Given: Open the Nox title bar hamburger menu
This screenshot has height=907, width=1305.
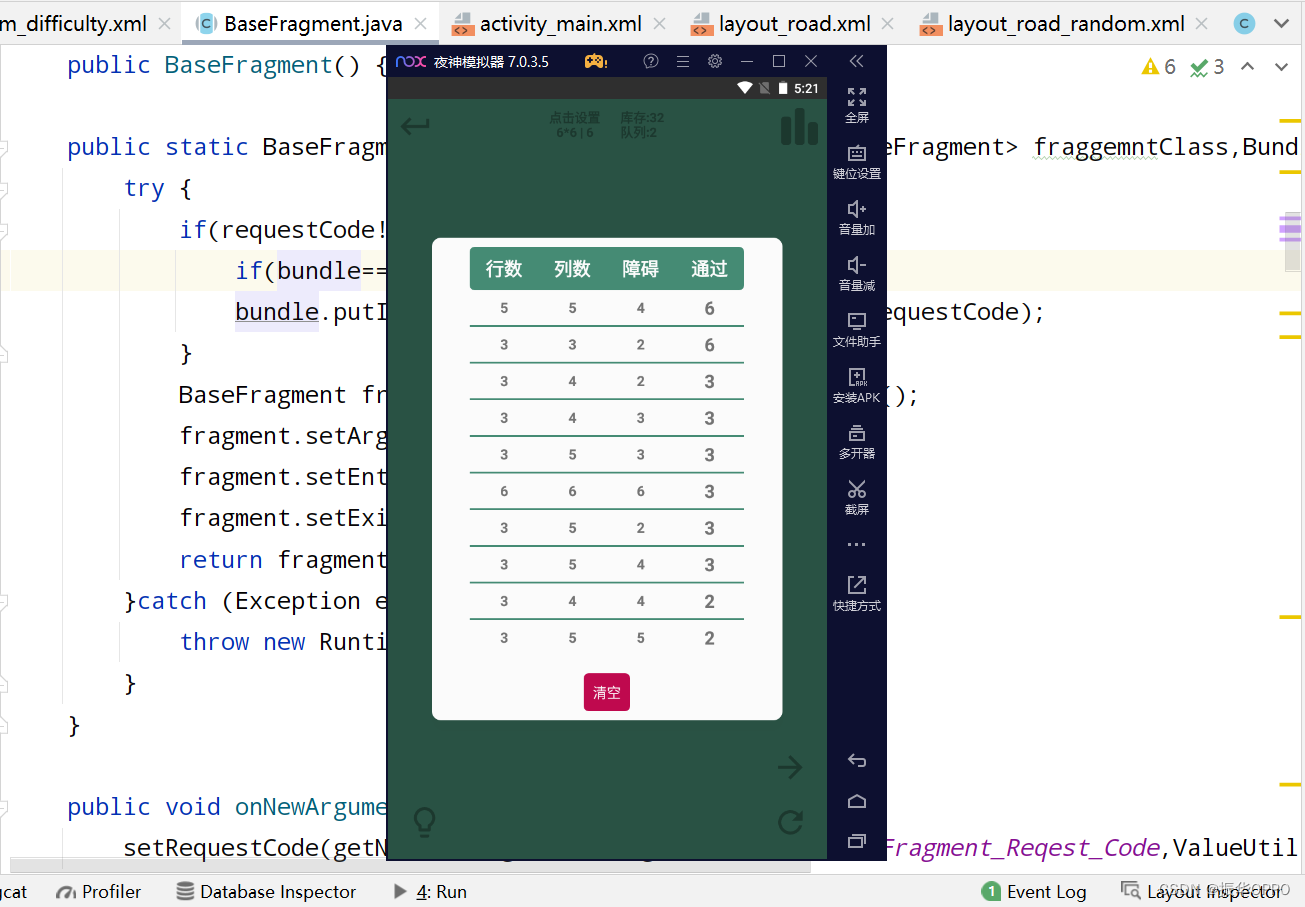Looking at the screenshot, I should pyautogui.click(x=683, y=61).
